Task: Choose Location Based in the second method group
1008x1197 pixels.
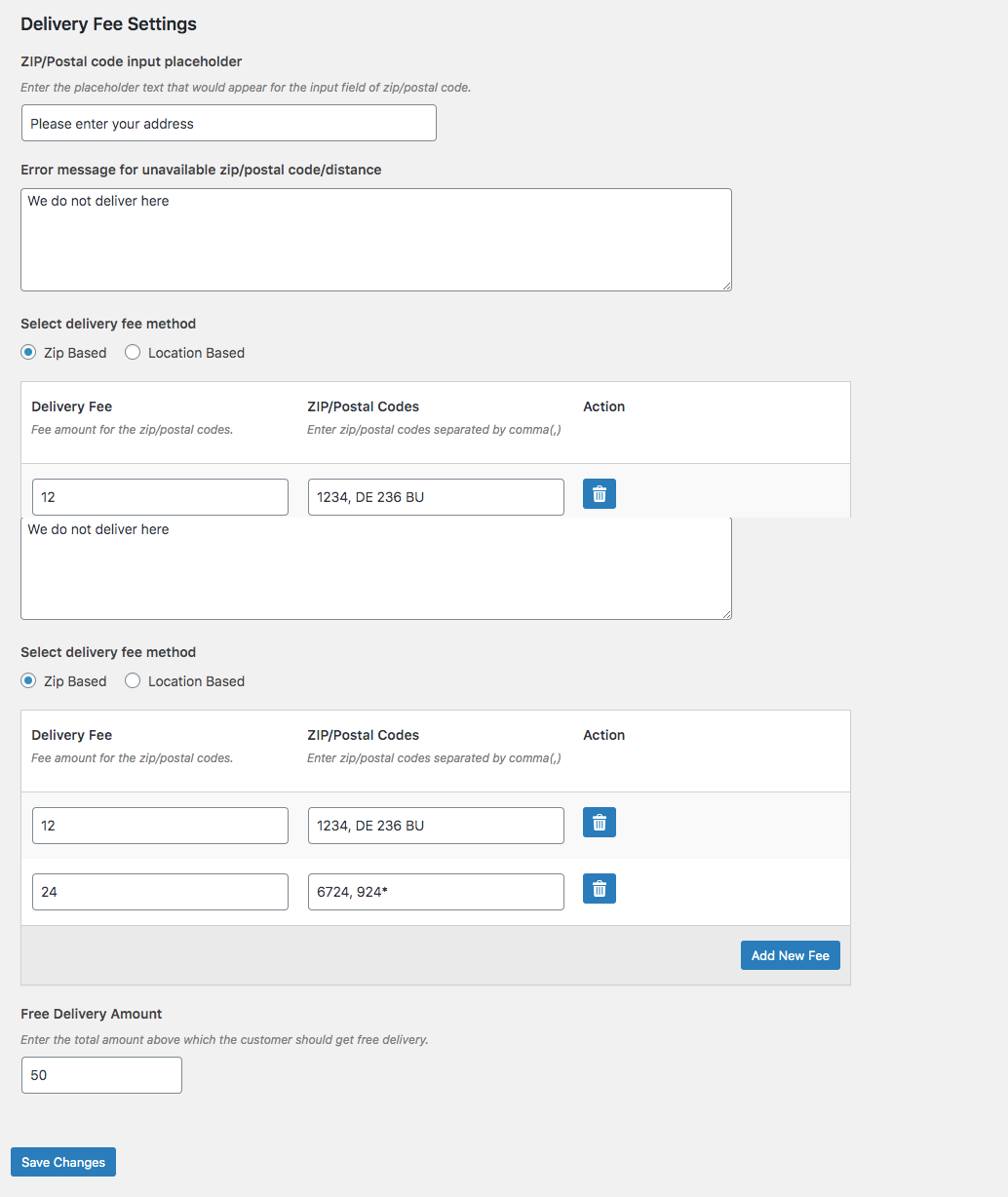Action: 133,681
